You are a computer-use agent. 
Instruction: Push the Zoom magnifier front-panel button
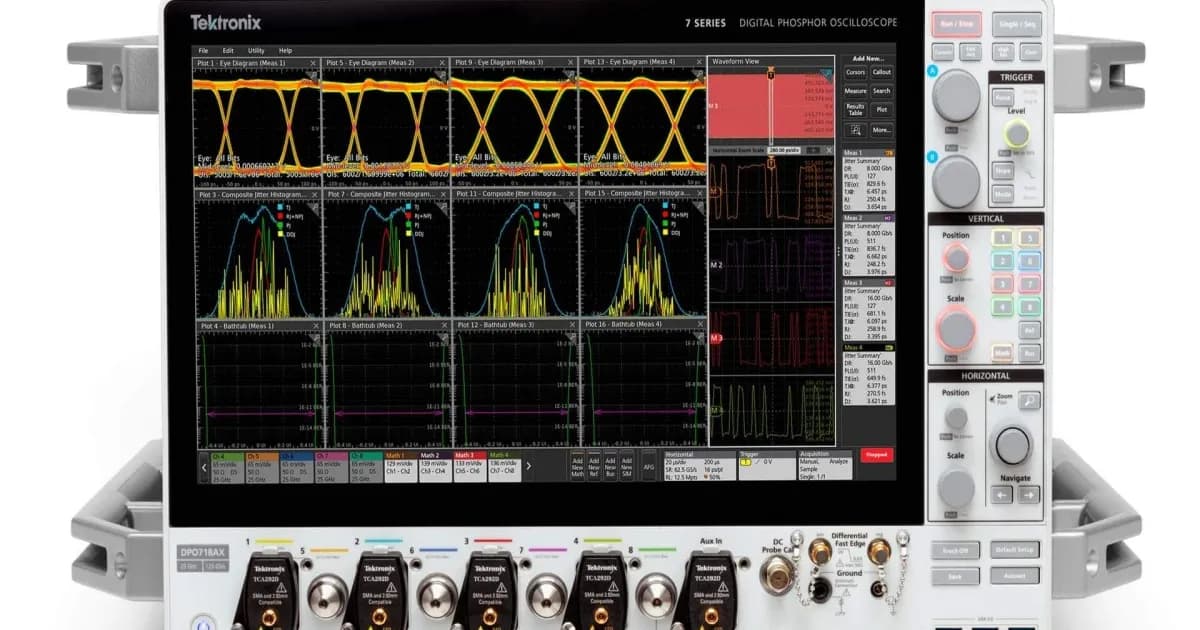click(x=1030, y=401)
